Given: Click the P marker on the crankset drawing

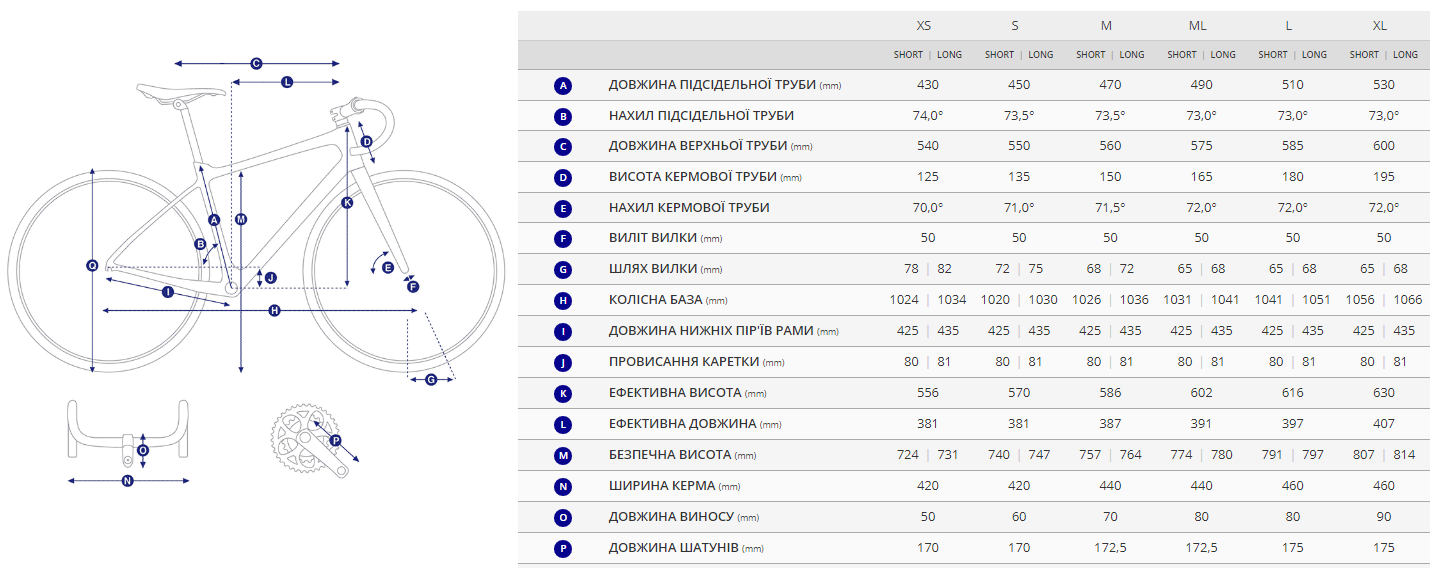Looking at the screenshot, I should tap(335, 440).
